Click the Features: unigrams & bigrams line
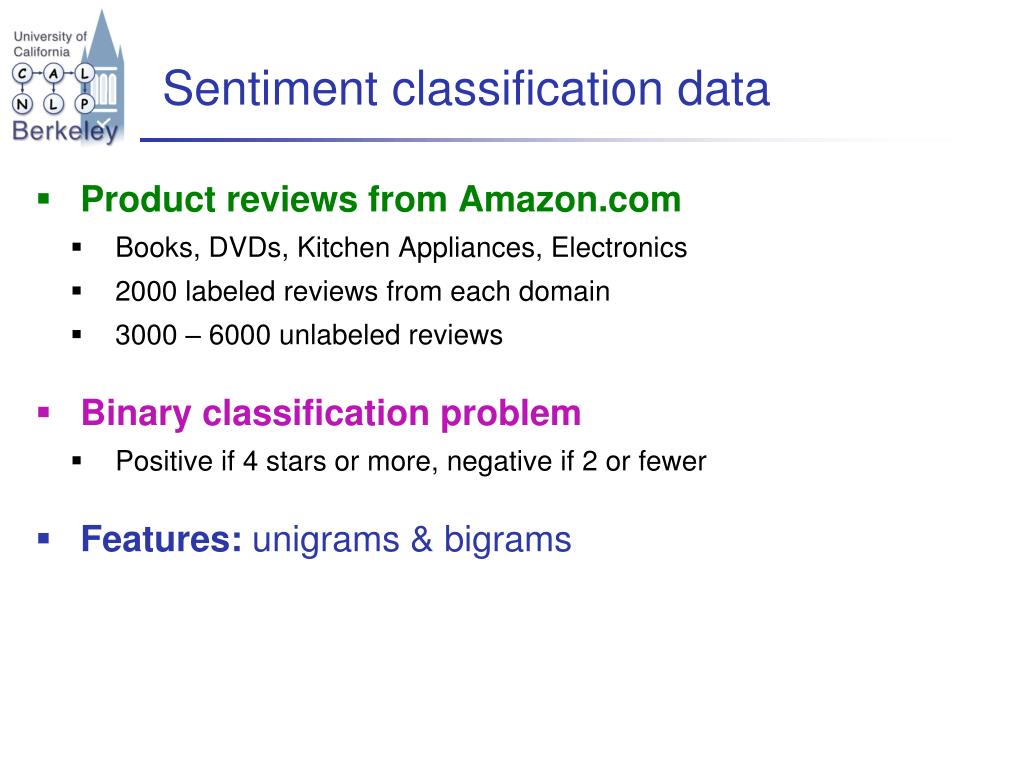Image resolution: width=1024 pixels, height=768 pixels. point(326,540)
